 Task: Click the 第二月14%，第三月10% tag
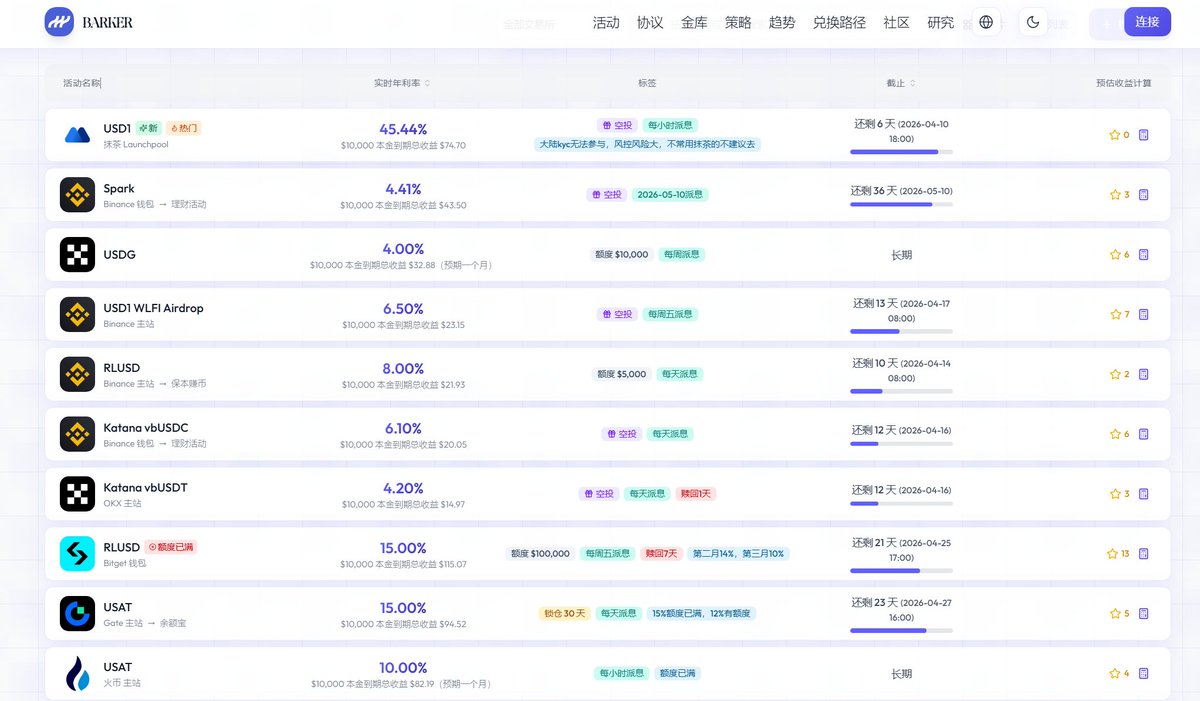[738, 554]
